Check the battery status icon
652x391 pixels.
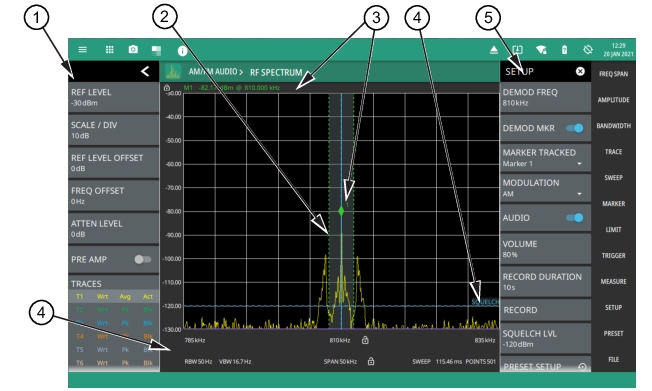tap(564, 50)
